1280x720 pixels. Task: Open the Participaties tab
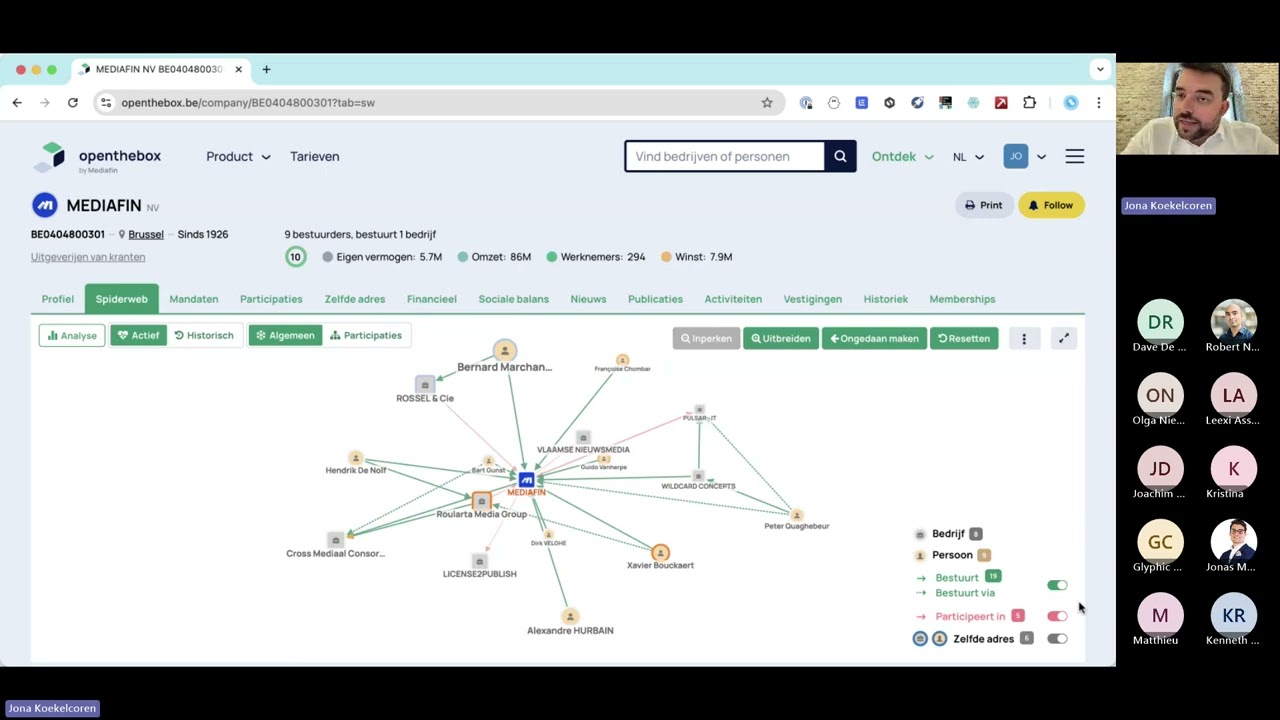[271, 299]
